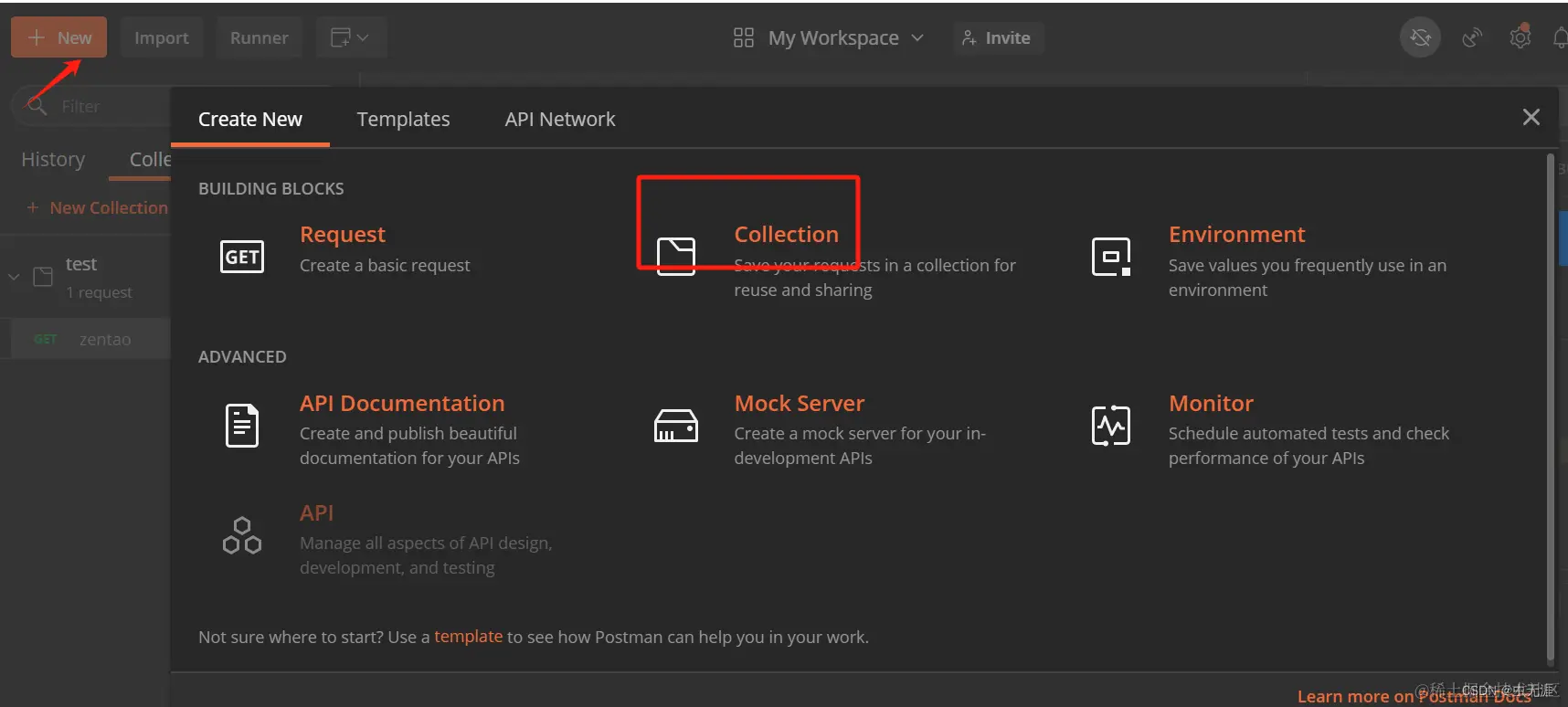1568x707 pixels.
Task: Invite people to the workspace
Action: coord(998,37)
